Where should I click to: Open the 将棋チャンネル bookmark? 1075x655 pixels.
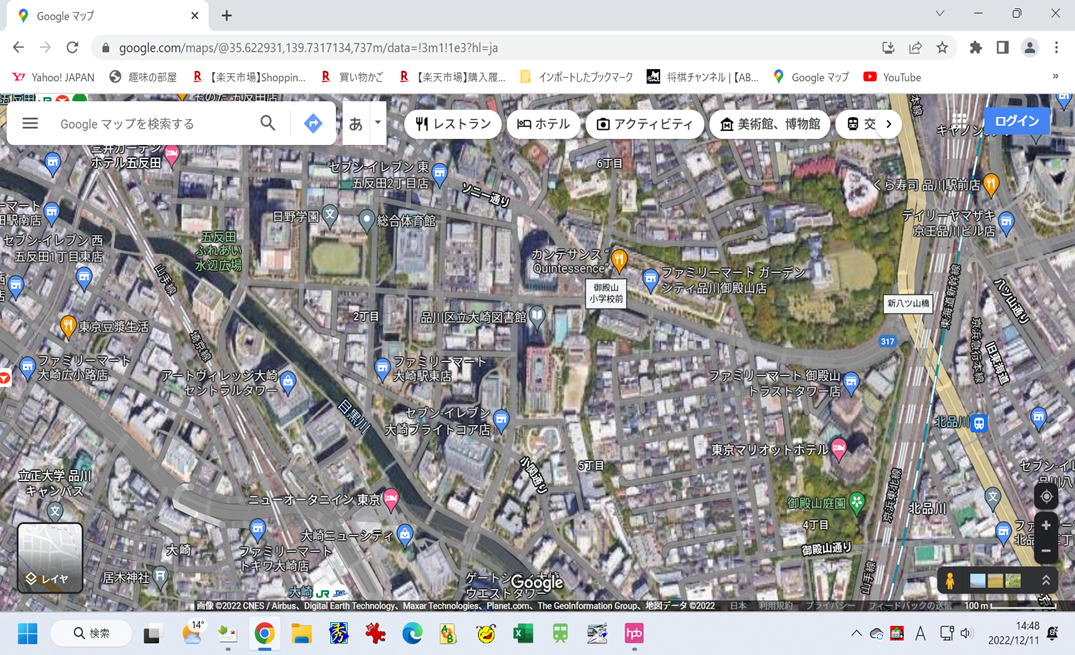[703, 77]
